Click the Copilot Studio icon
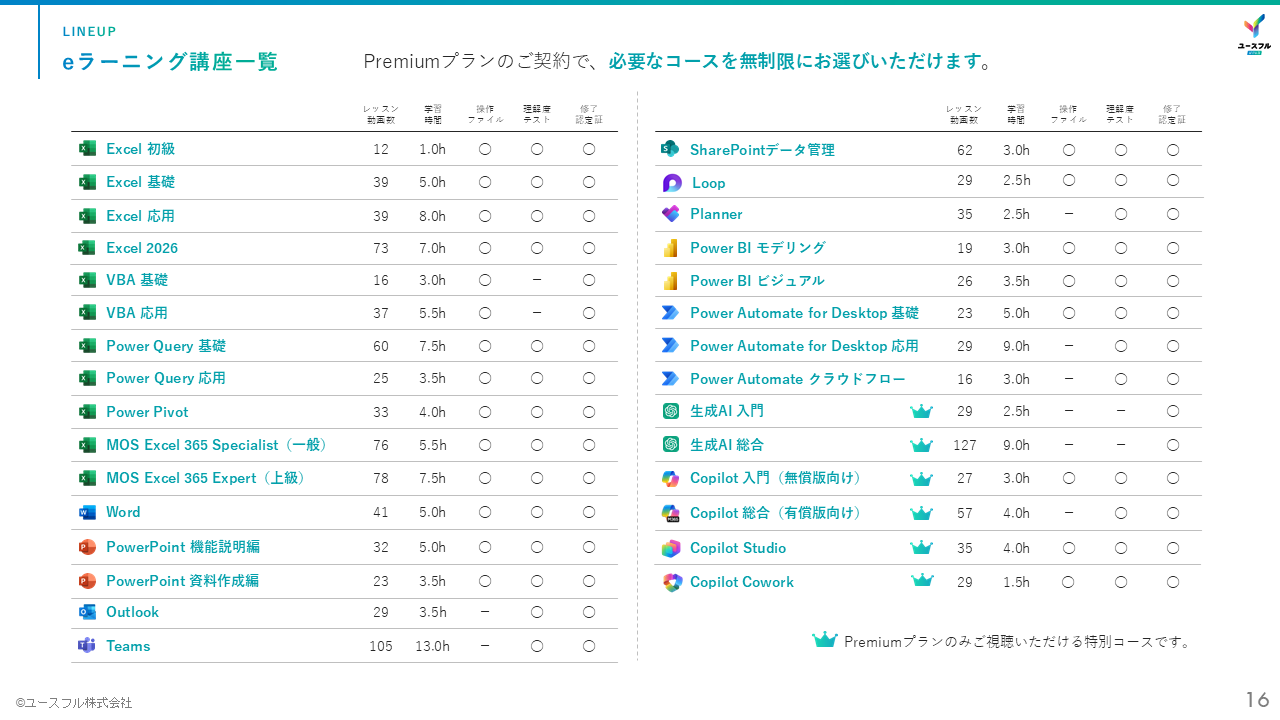Screen dimensions: 1280x720 click(670, 548)
